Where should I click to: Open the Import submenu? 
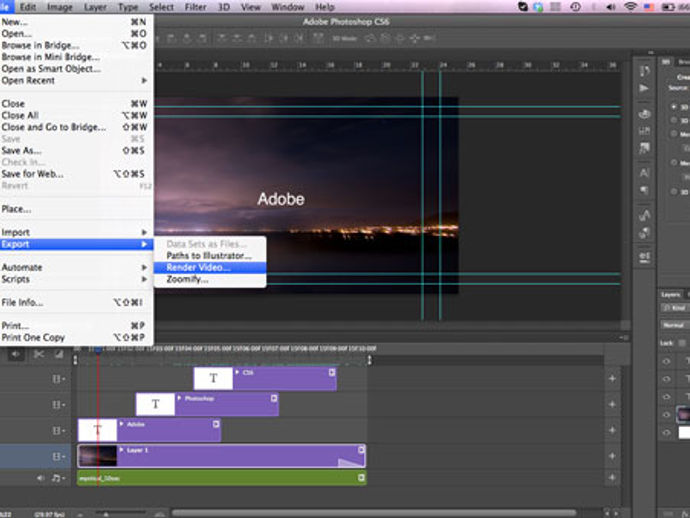pos(77,232)
